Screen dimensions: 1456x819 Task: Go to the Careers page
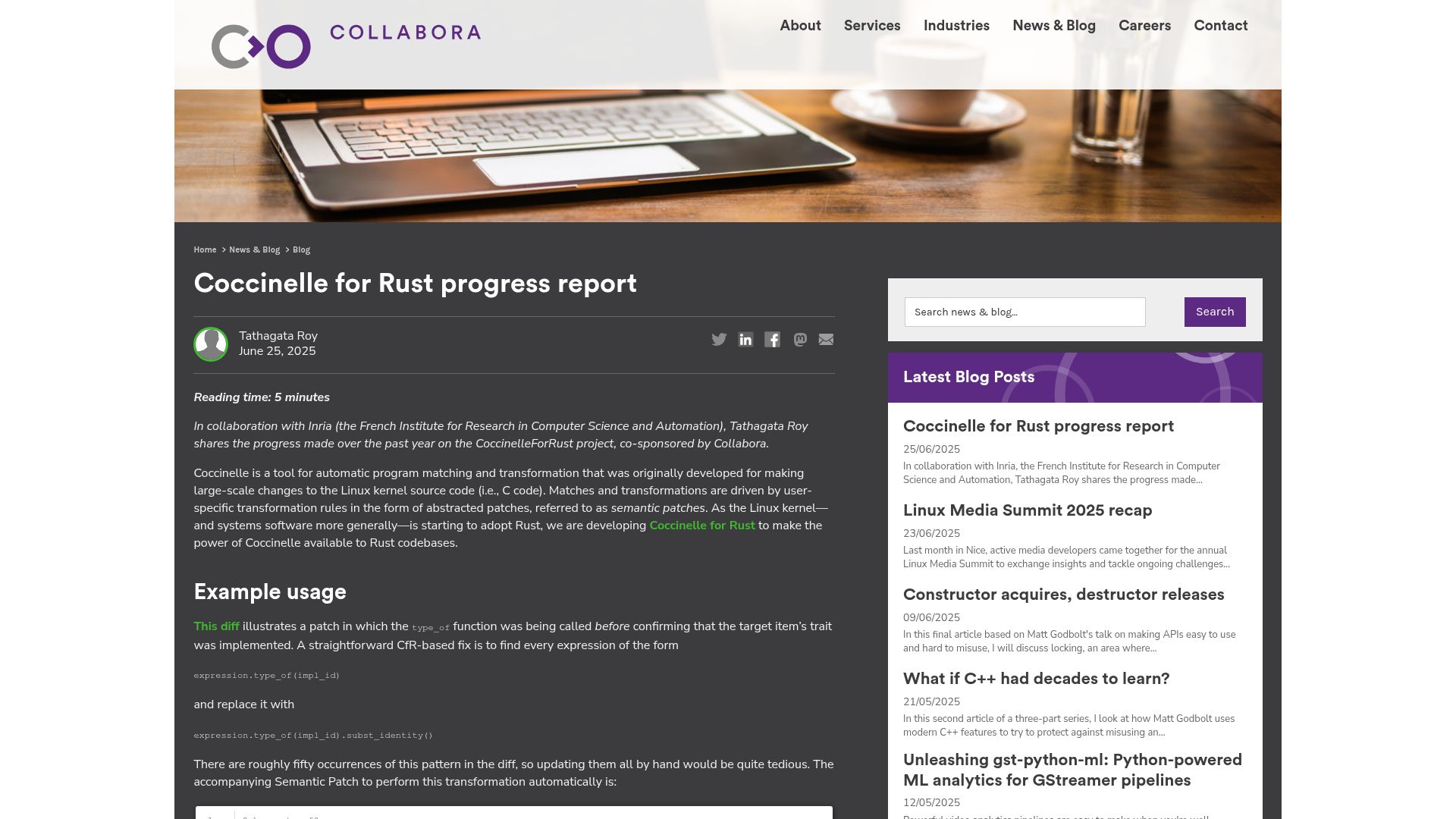1144,26
